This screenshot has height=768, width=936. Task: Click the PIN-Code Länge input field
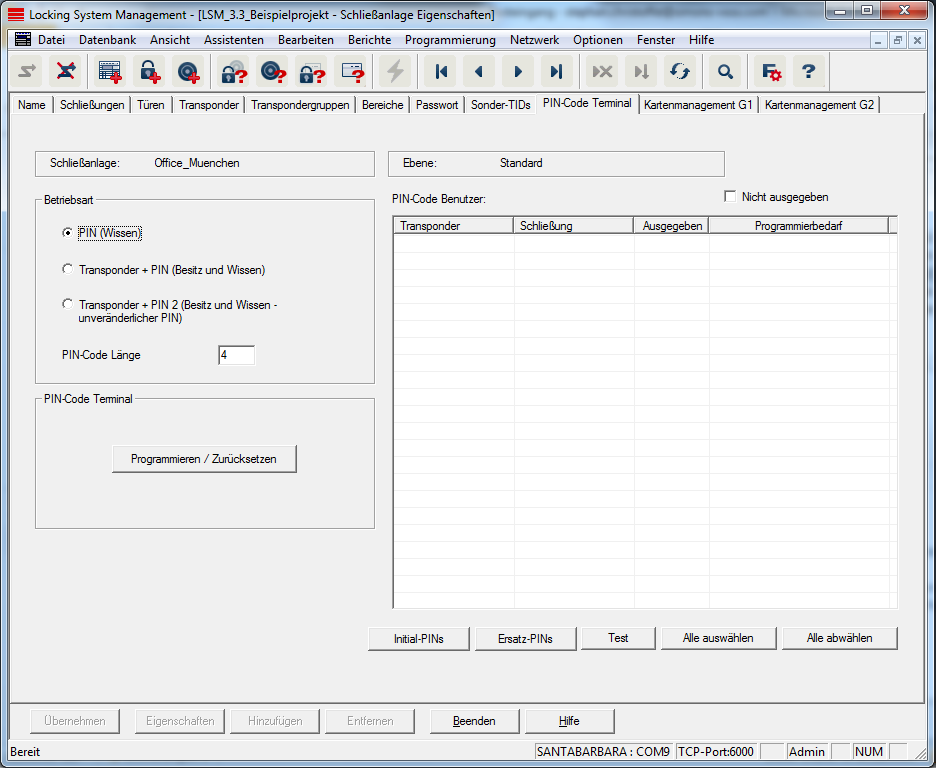pyautogui.click(x=236, y=355)
